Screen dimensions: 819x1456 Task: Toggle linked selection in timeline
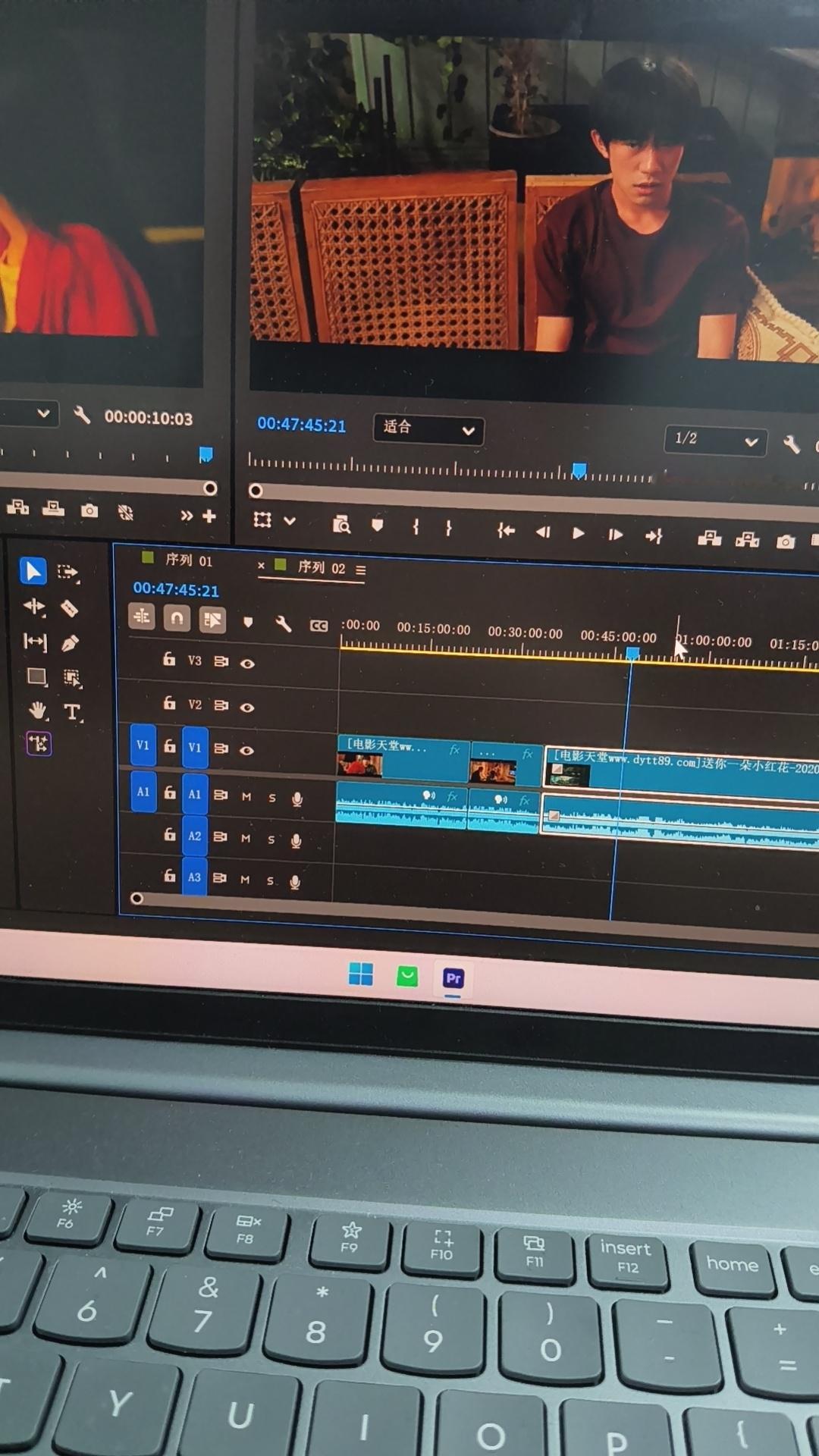coord(212,620)
